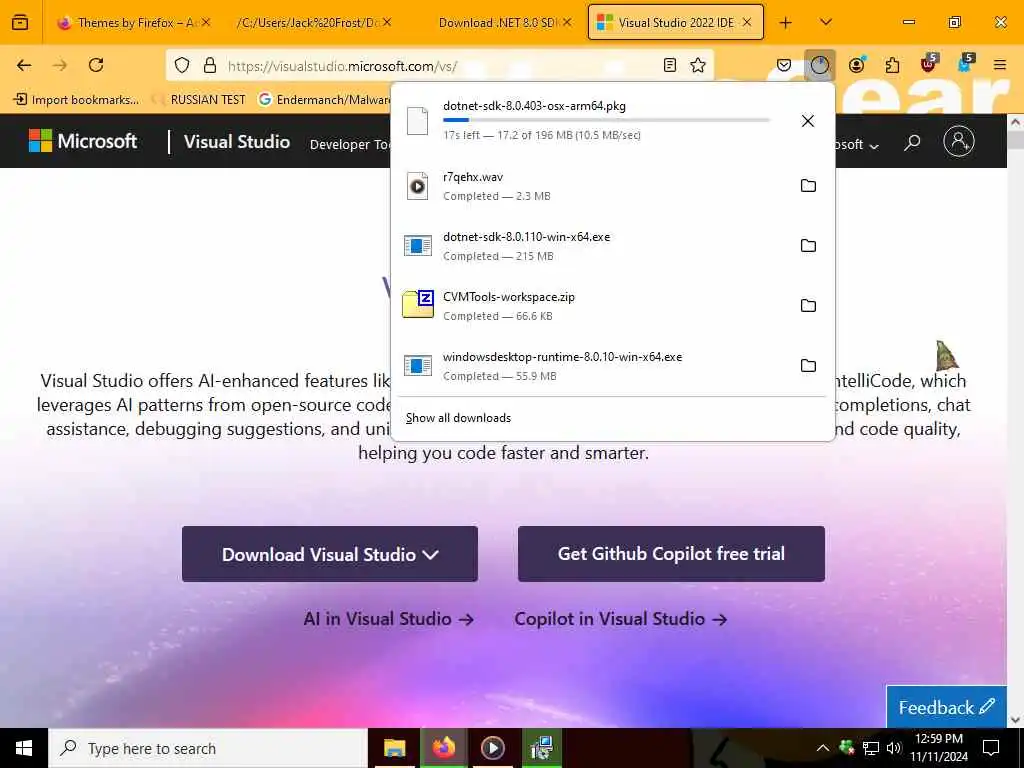Show windowsdesktop-runtime exe in folder
1024x768 pixels.
point(808,366)
